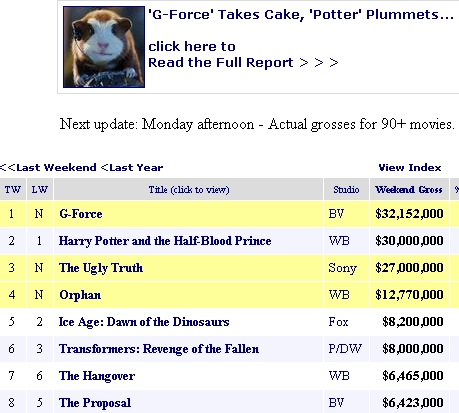Image resolution: width=459 pixels, height=413 pixels.
Task: Open the View Index link
Action: 410,167
